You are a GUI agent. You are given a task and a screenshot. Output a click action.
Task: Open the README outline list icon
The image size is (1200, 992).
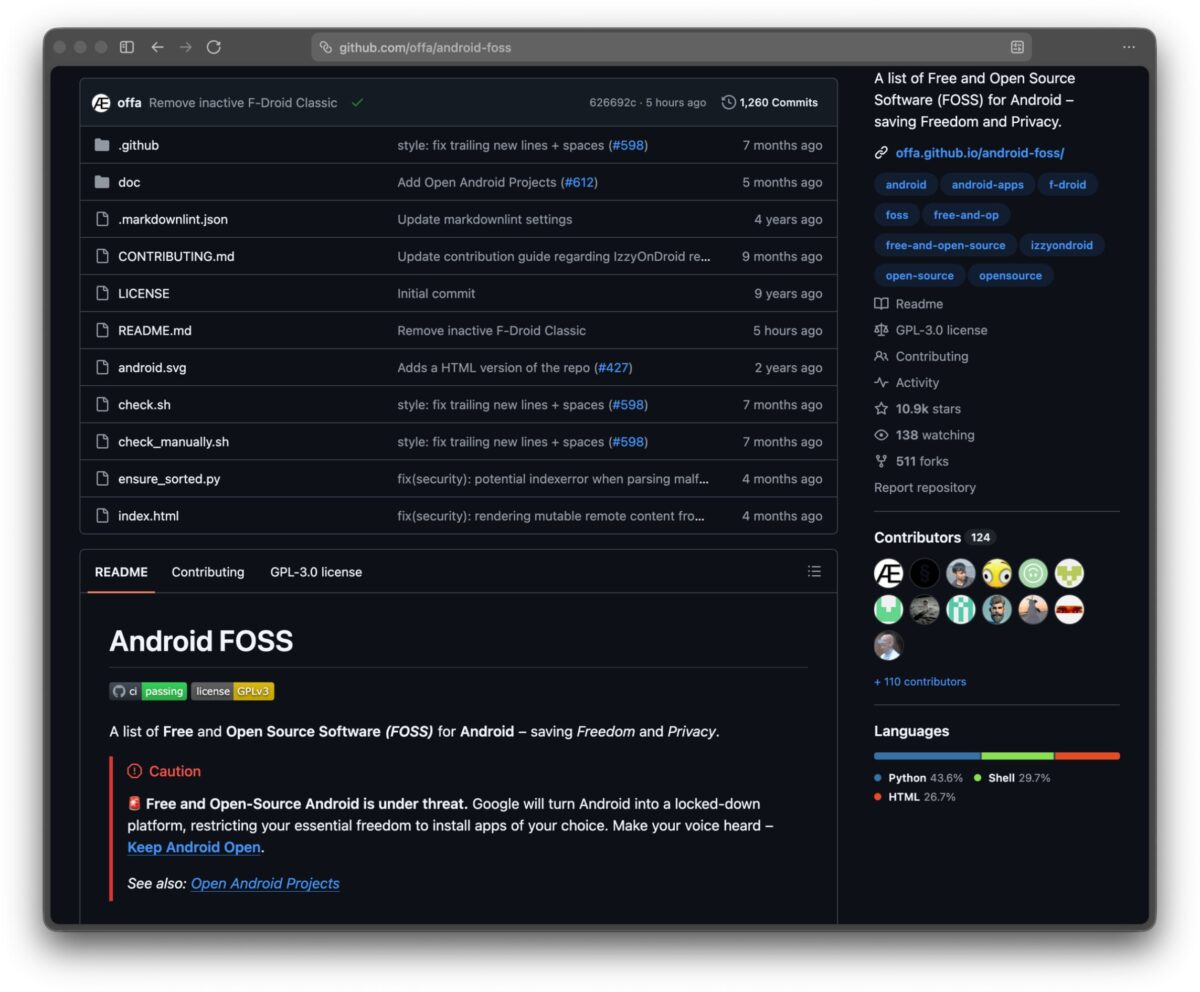pyautogui.click(x=814, y=572)
